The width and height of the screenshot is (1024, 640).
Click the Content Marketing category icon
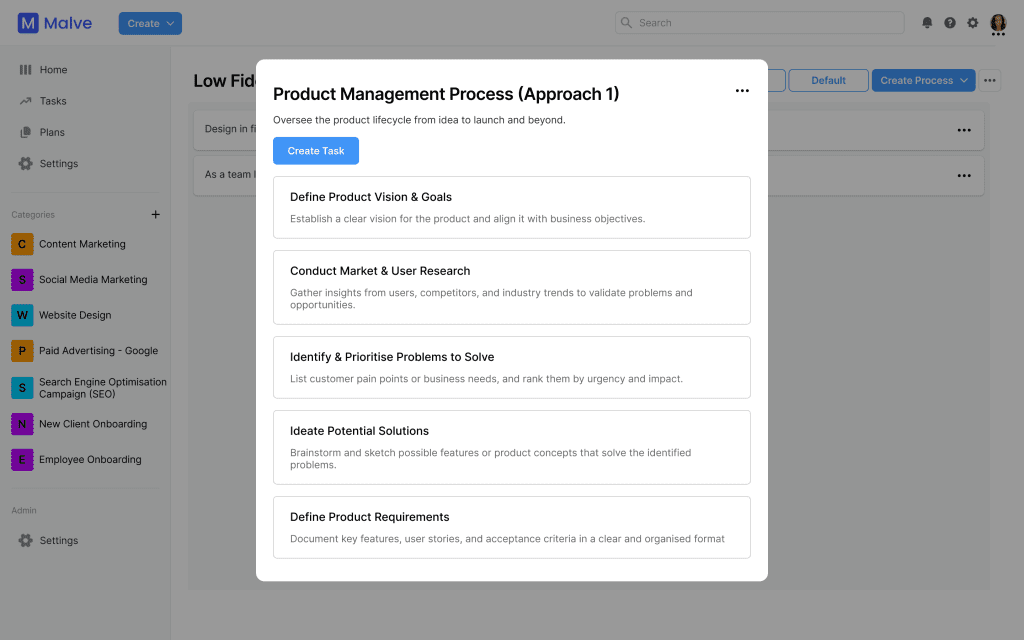(x=22, y=244)
